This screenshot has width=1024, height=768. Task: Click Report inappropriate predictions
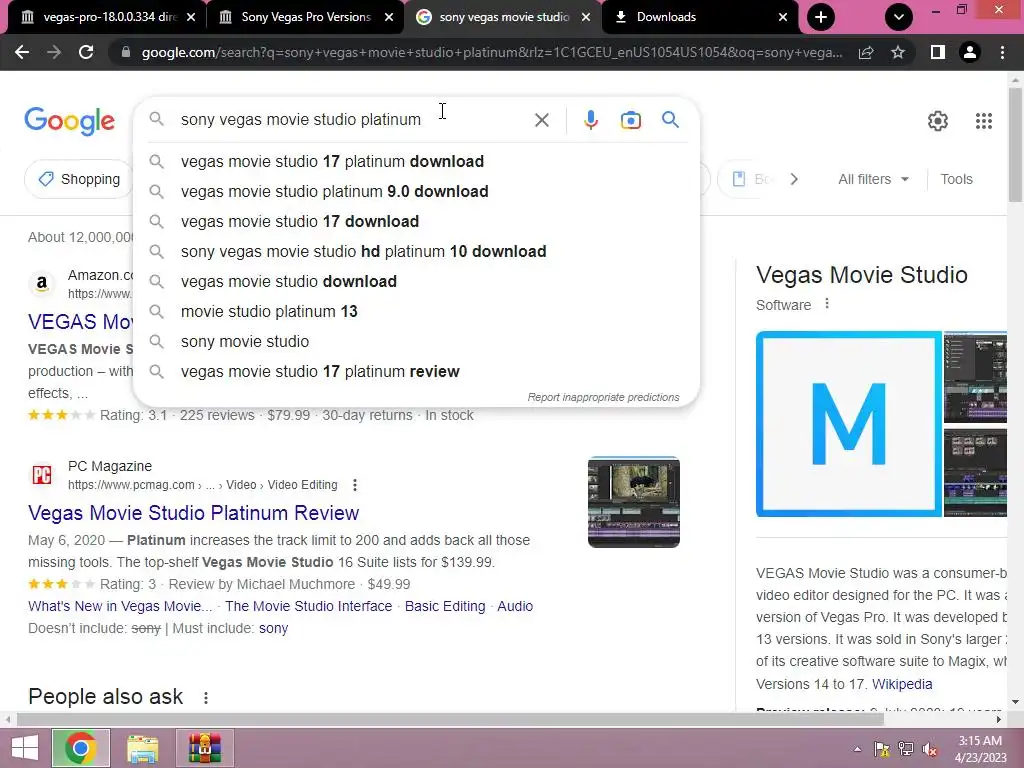(603, 397)
